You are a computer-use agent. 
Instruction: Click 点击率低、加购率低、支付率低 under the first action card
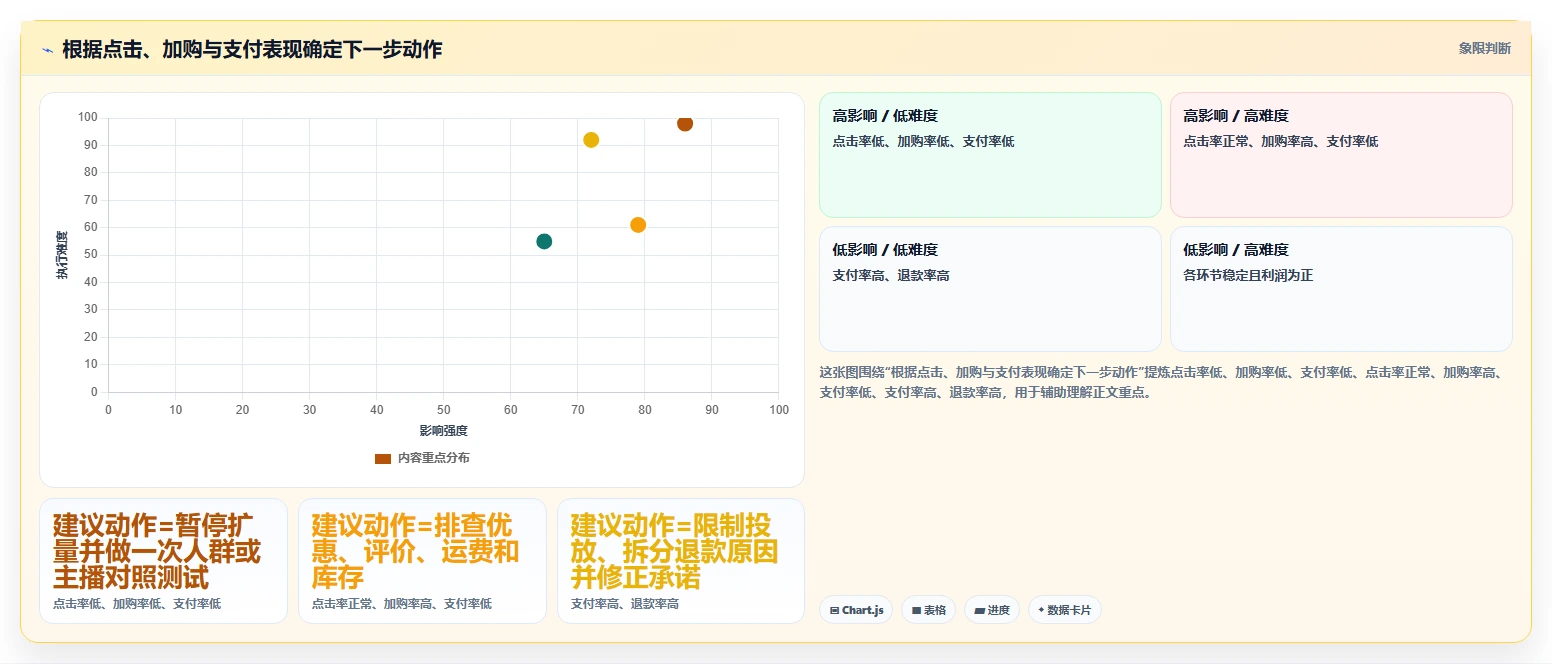pyautogui.click(x=137, y=604)
